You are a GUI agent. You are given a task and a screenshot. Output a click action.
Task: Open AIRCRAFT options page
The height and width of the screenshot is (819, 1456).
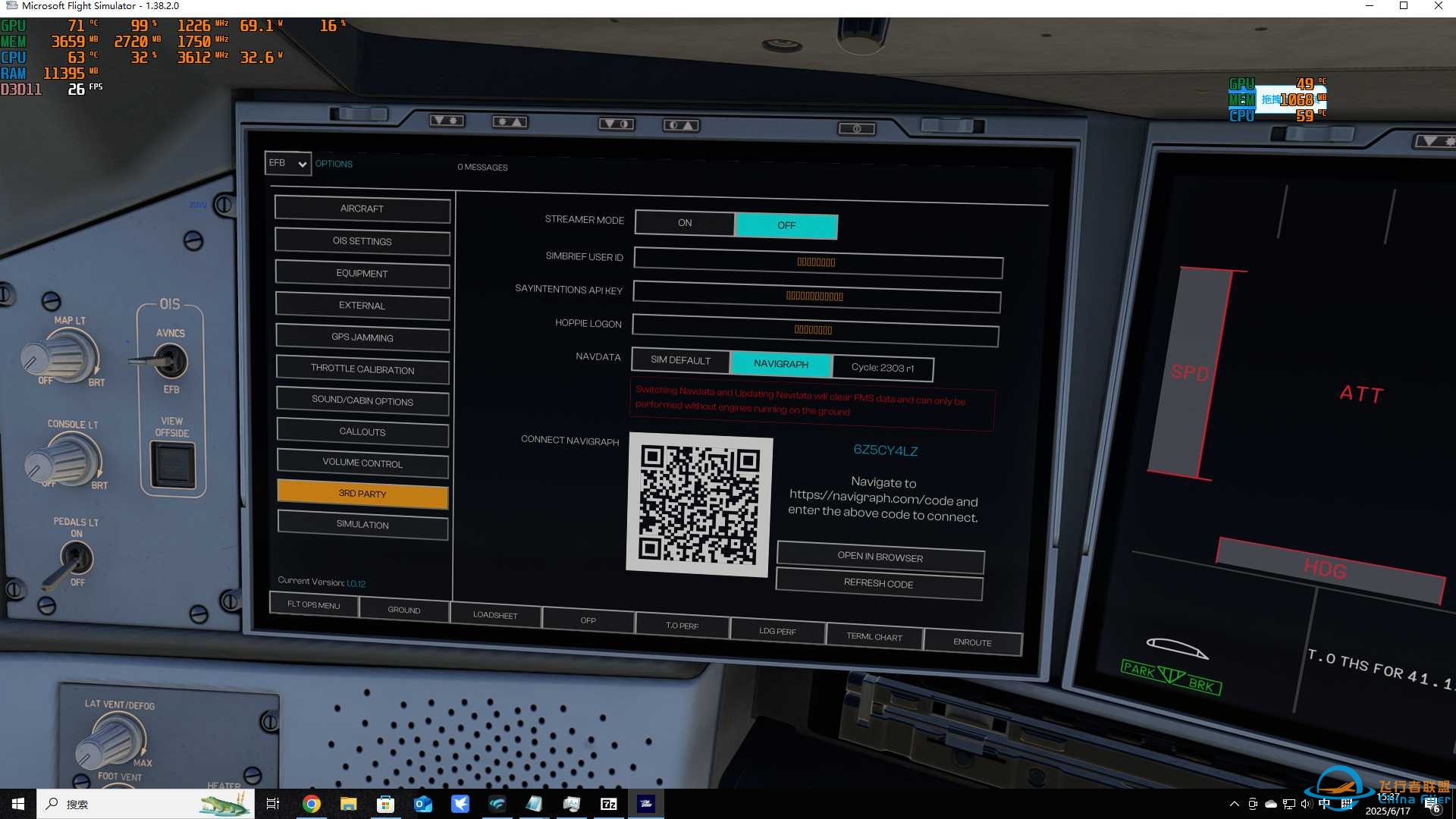(x=362, y=209)
